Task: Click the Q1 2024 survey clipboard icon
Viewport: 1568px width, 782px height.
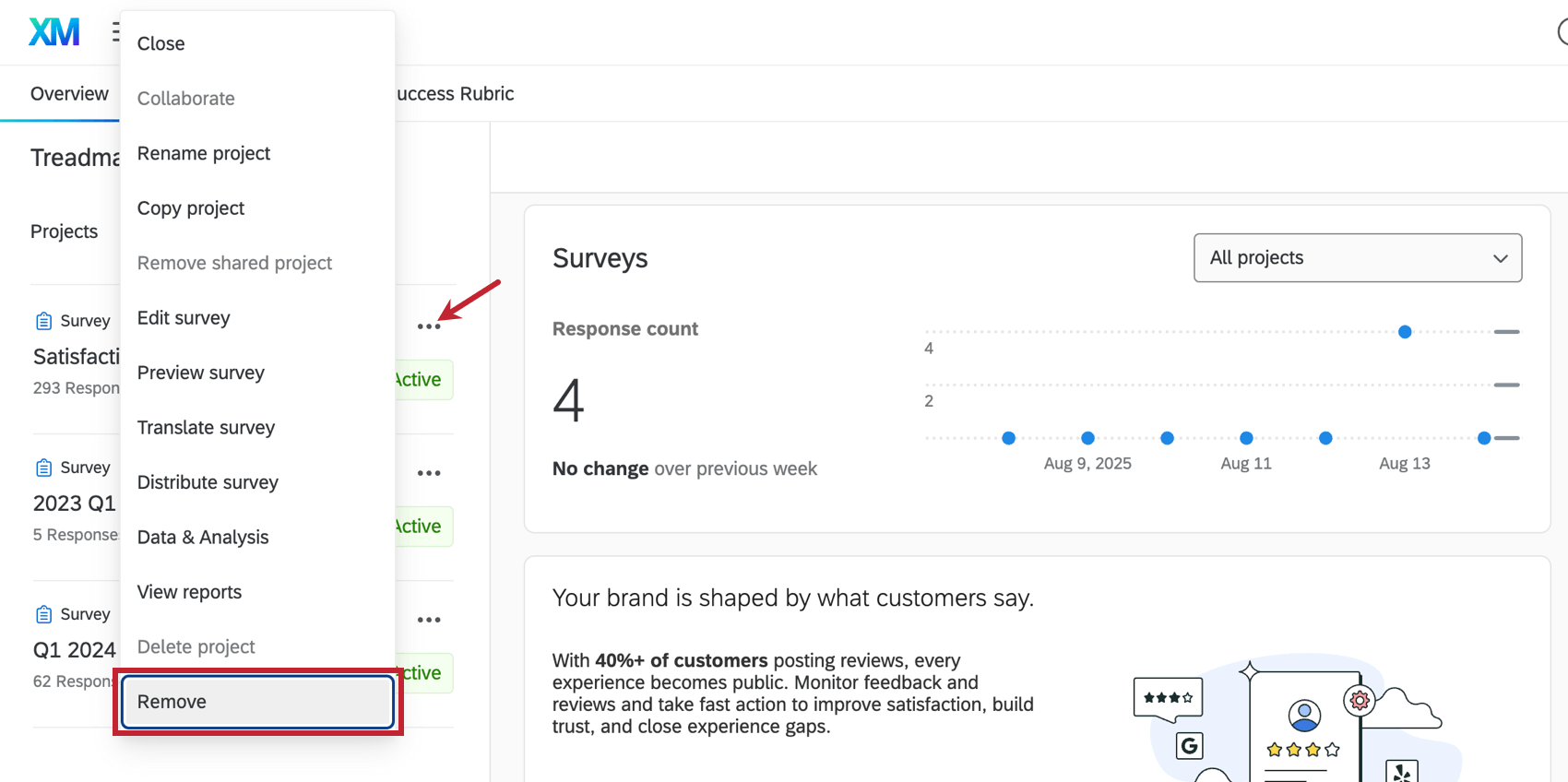Action: (x=43, y=614)
